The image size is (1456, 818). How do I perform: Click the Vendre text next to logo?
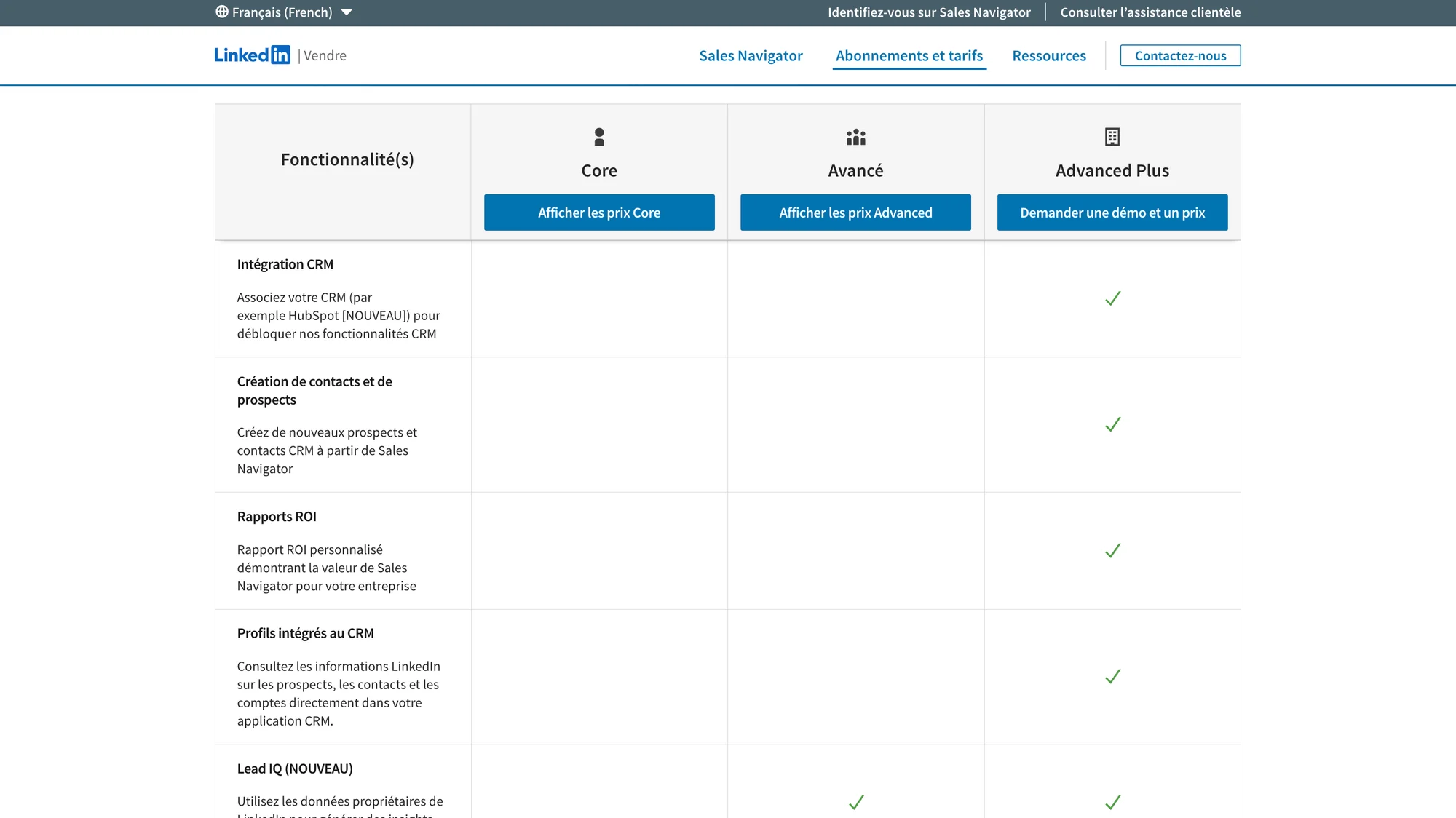click(325, 56)
